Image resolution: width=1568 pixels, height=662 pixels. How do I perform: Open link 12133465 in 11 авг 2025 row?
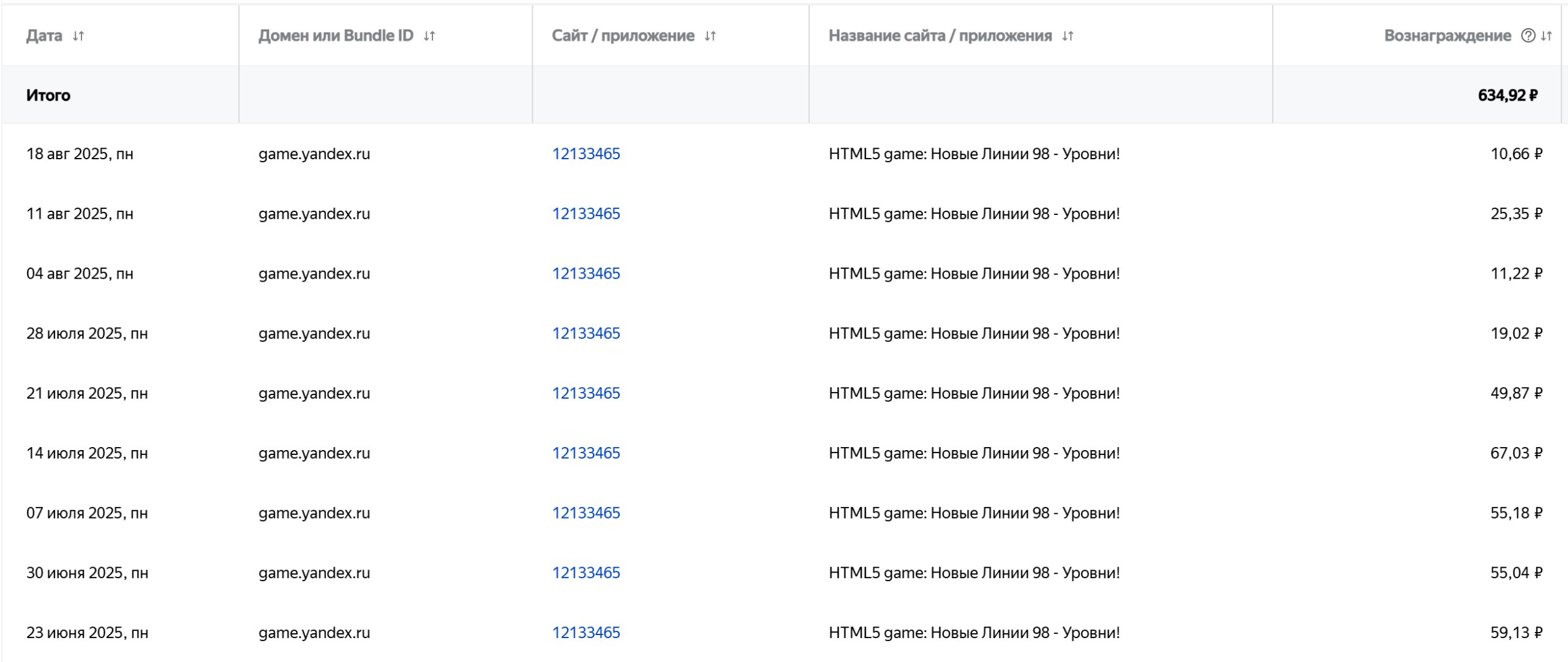pos(586,214)
